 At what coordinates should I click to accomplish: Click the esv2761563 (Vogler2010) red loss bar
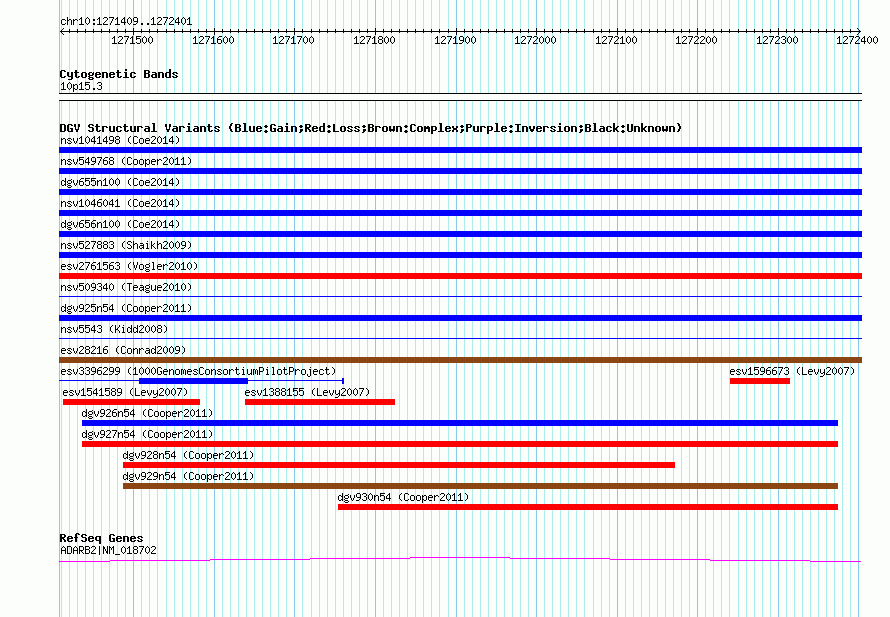[x=460, y=276]
